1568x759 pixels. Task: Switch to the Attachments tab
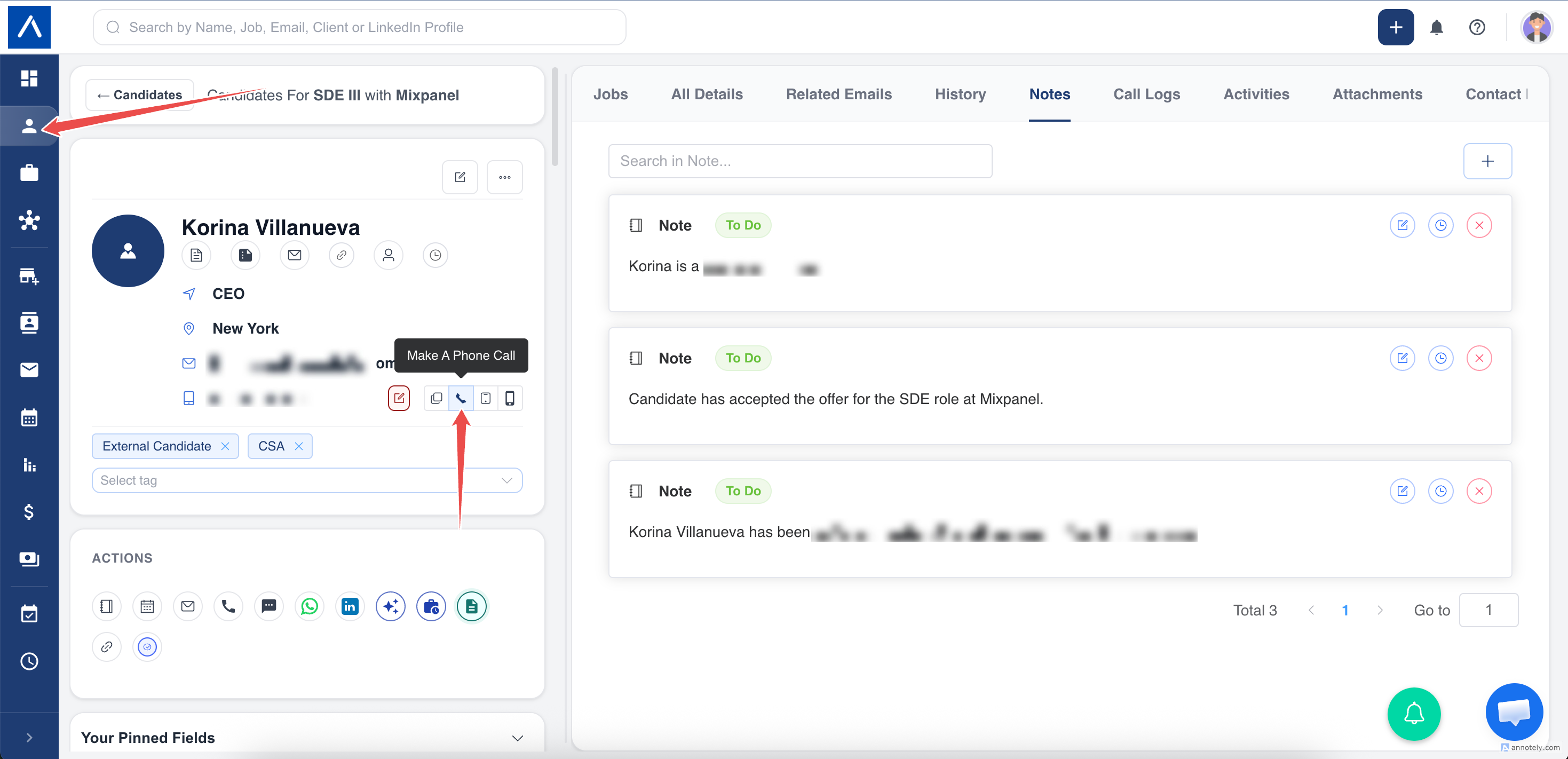1377,94
